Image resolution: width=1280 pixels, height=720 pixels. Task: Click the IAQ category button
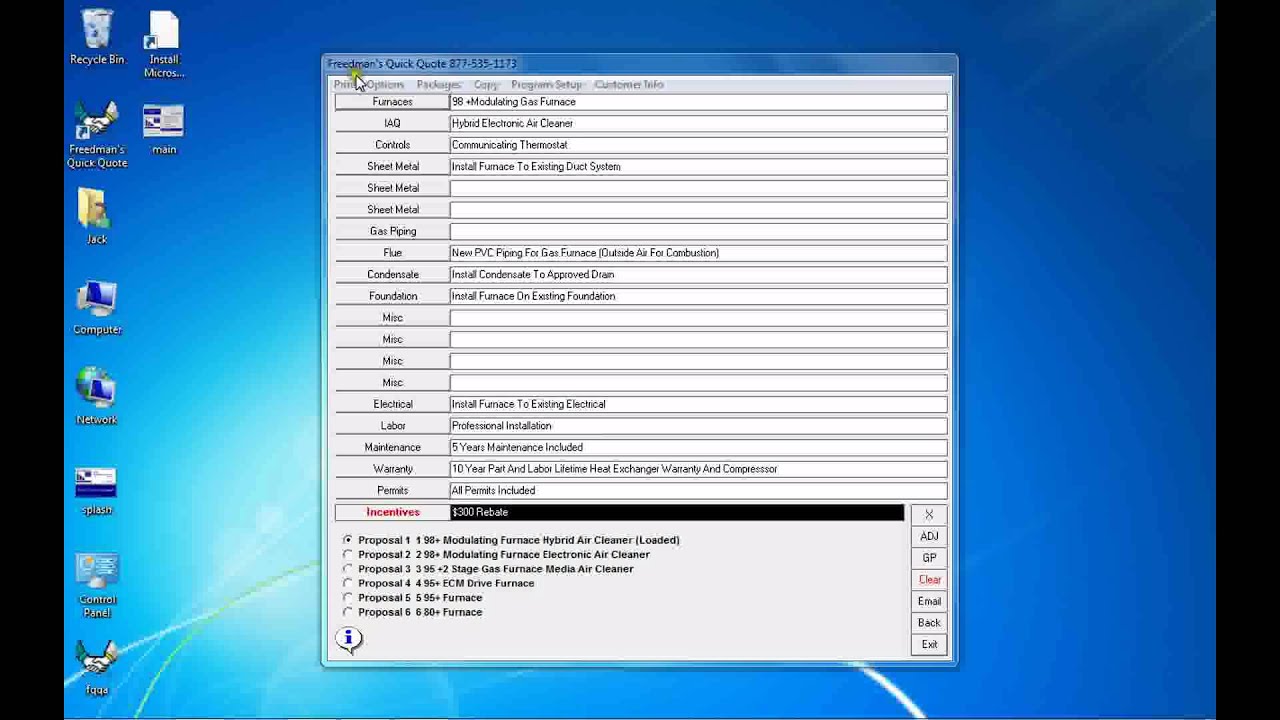392,123
